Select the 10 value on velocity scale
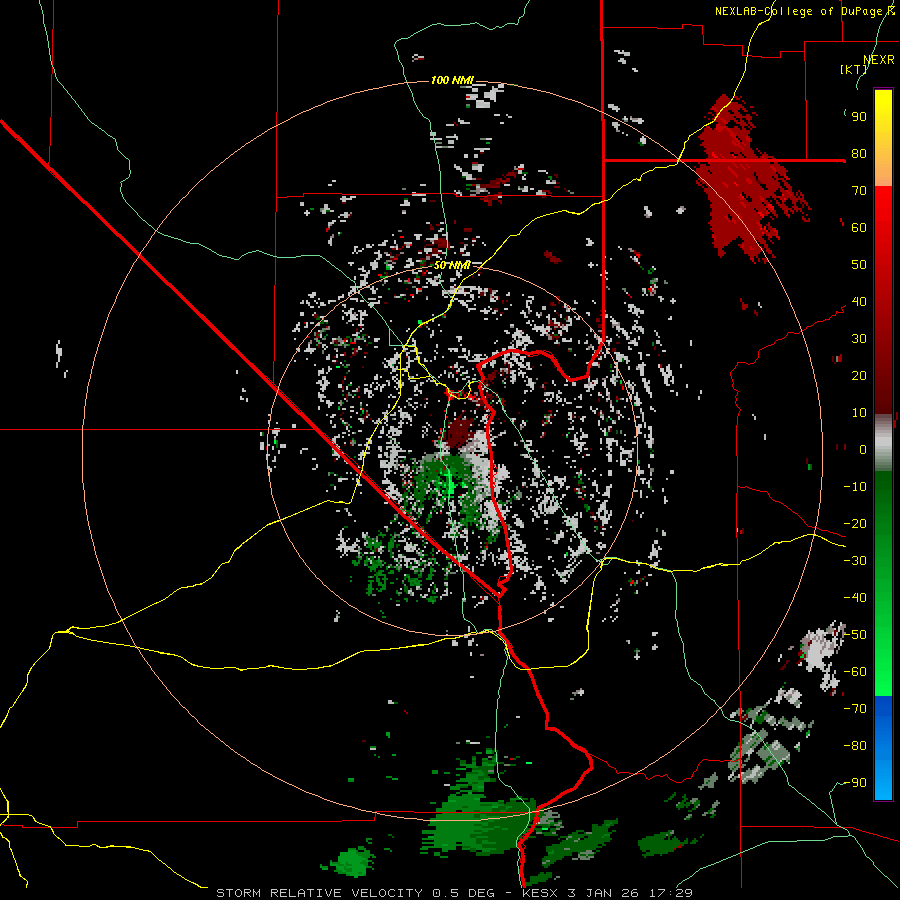Image resolution: width=900 pixels, height=900 pixels. pos(859,413)
